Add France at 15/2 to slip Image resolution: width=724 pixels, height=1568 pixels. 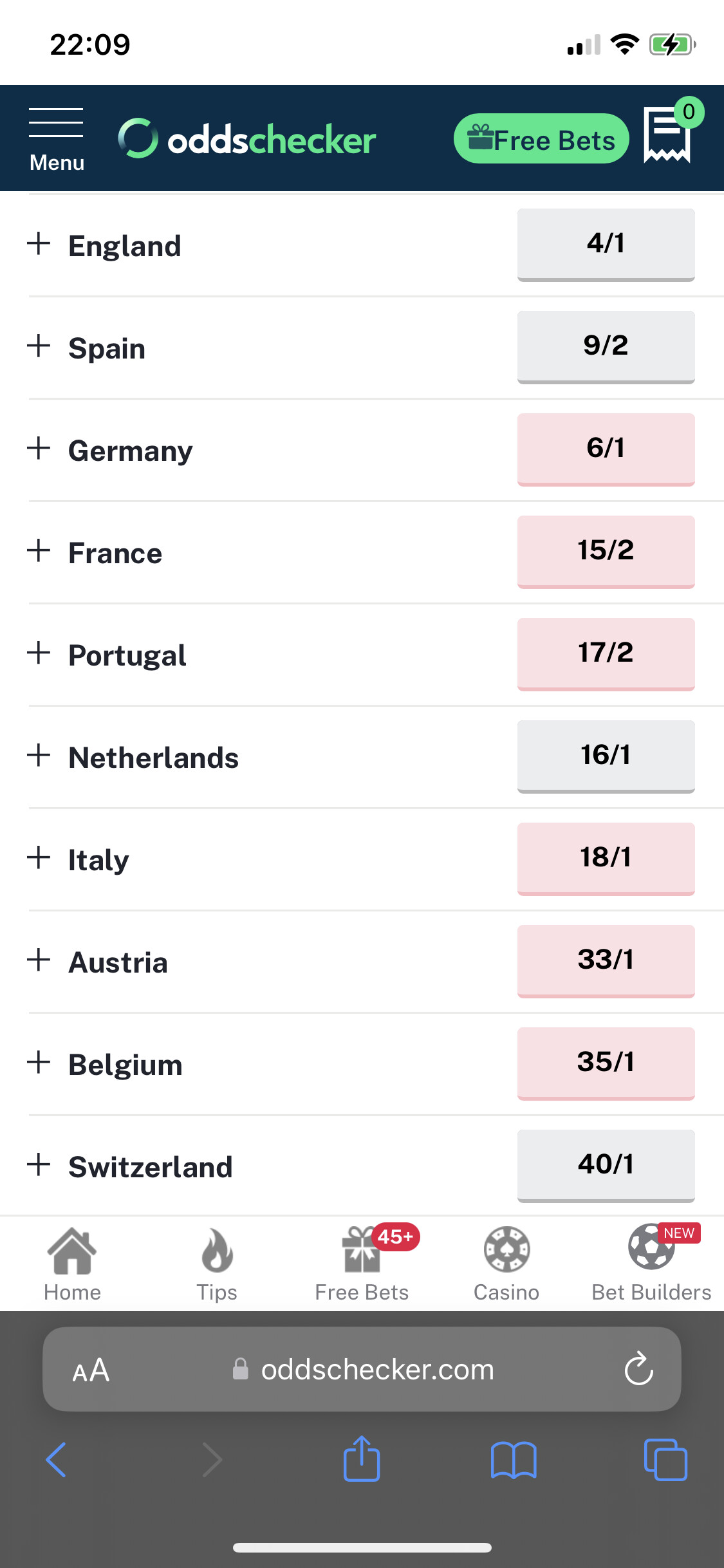pos(606,552)
